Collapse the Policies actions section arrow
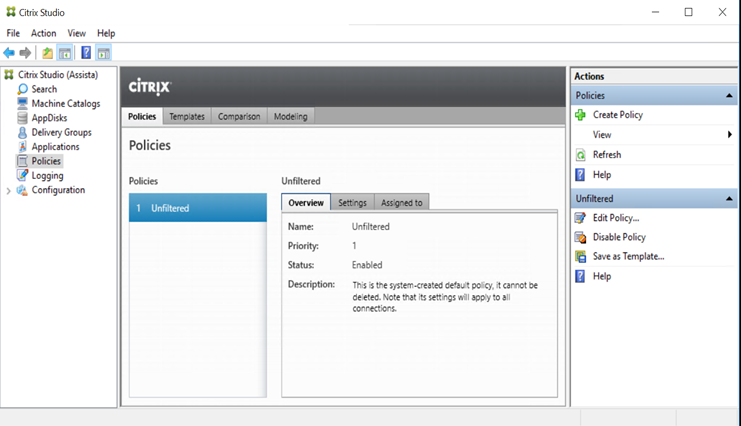This screenshot has height=426, width=741. [729, 96]
